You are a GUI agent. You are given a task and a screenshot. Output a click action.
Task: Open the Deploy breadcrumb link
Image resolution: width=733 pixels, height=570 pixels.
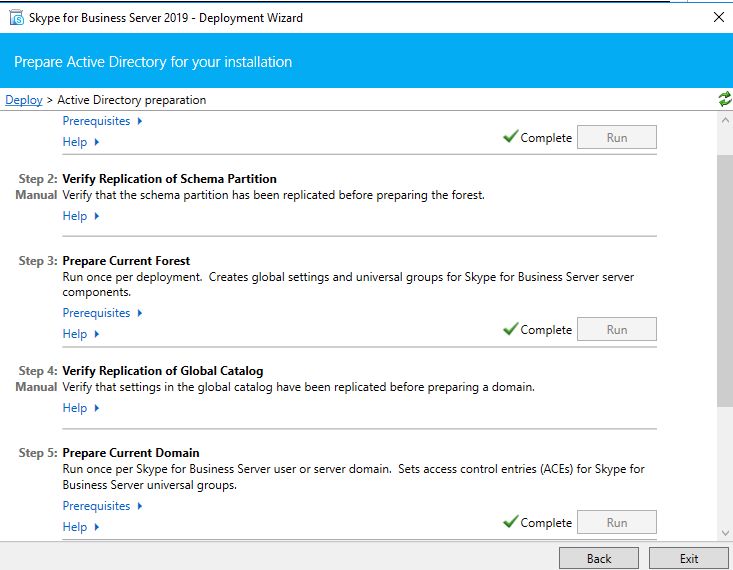coord(24,100)
